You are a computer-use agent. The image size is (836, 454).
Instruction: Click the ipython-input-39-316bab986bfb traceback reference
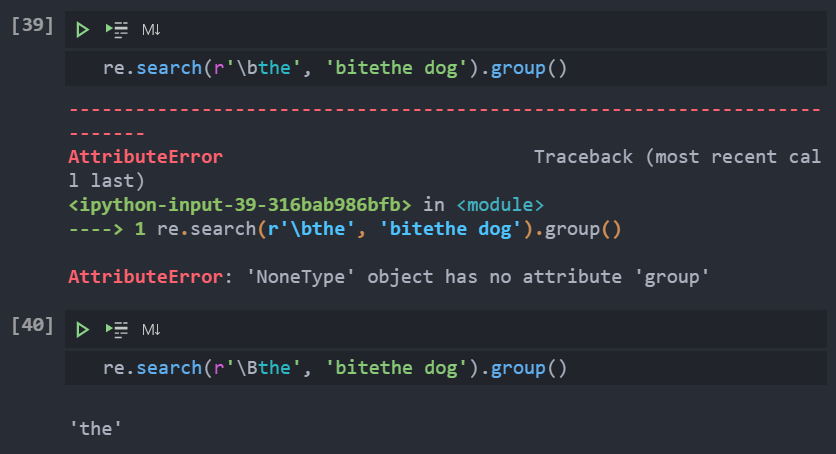(x=240, y=205)
